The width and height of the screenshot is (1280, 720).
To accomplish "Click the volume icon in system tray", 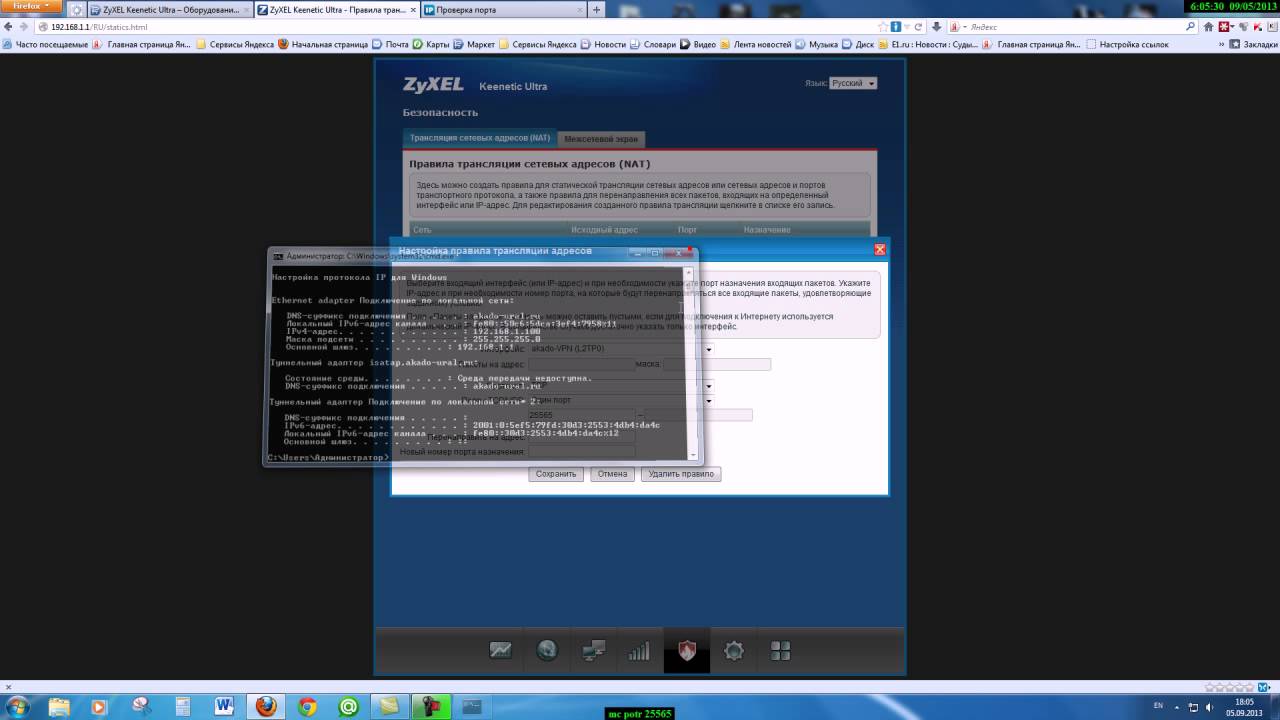I will (x=1208, y=706).
